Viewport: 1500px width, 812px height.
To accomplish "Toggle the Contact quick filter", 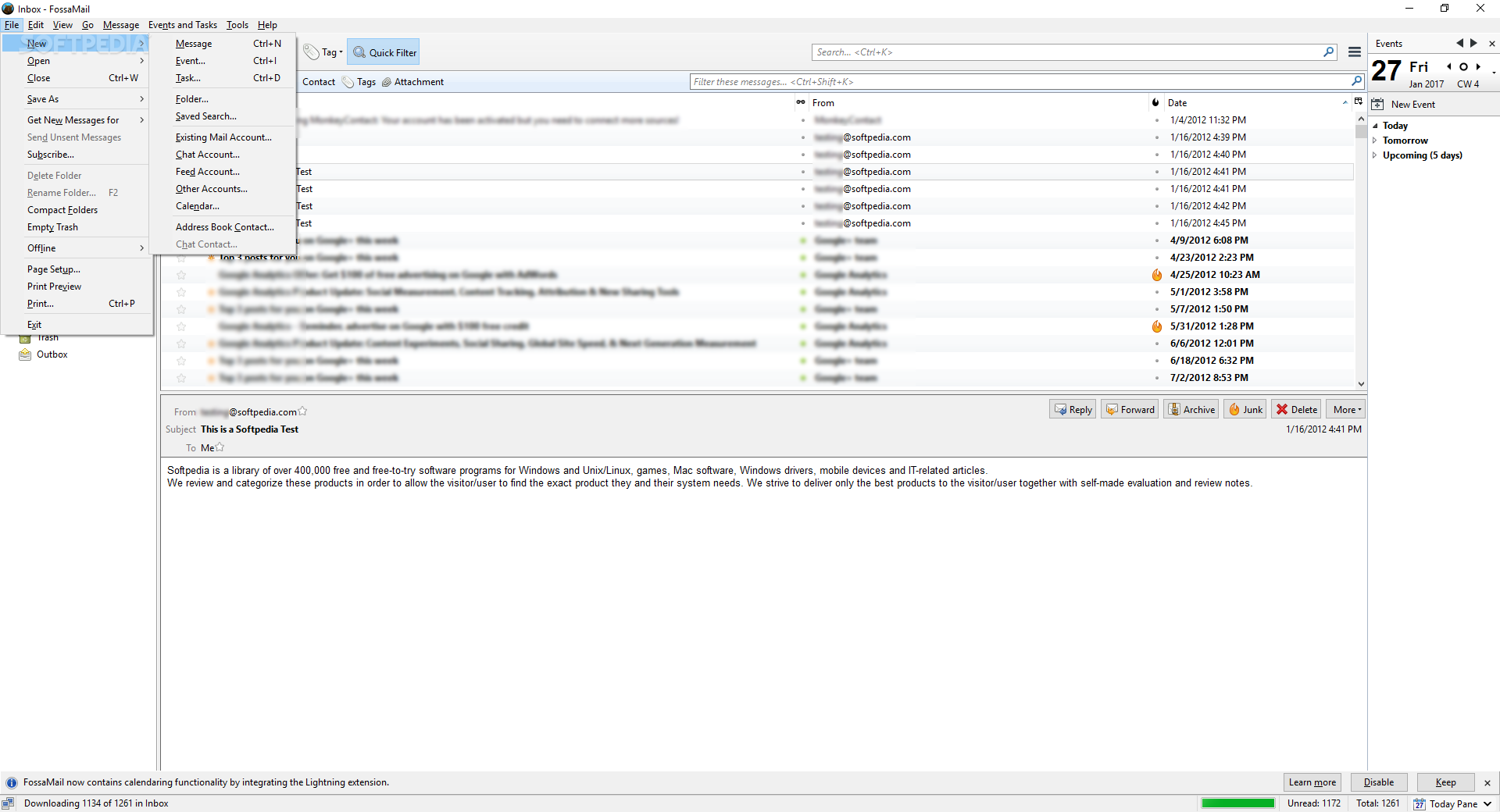I will (318, 82).
